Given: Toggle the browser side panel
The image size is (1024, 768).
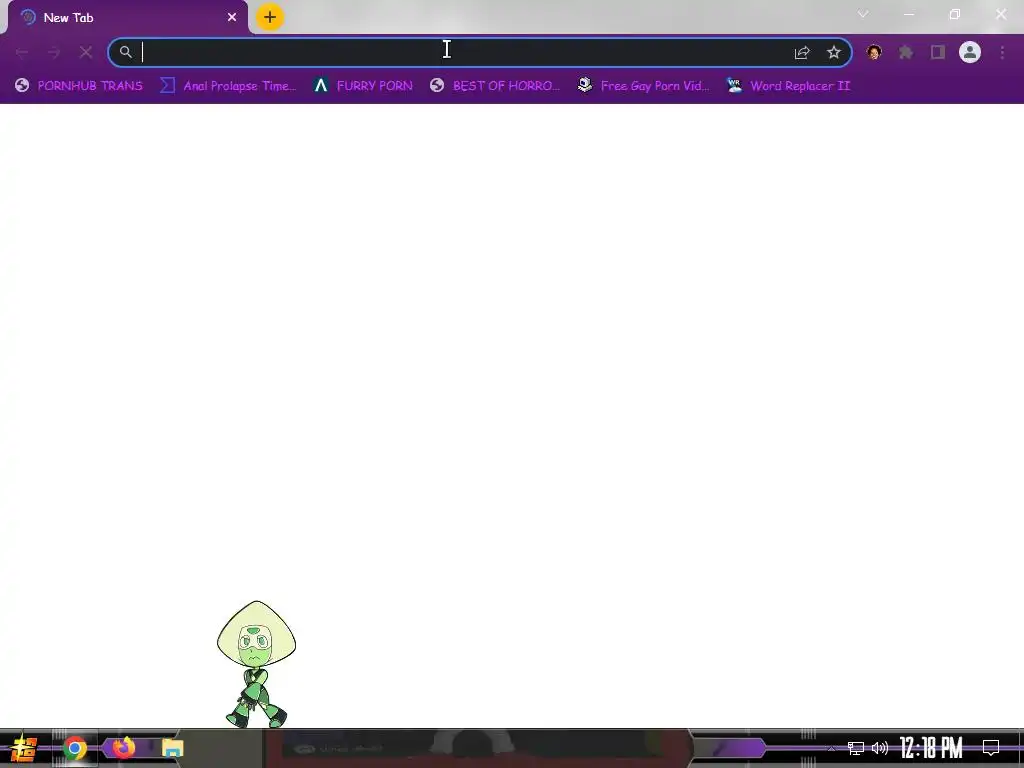Looking at the screenshot, I should pos(938,52).
